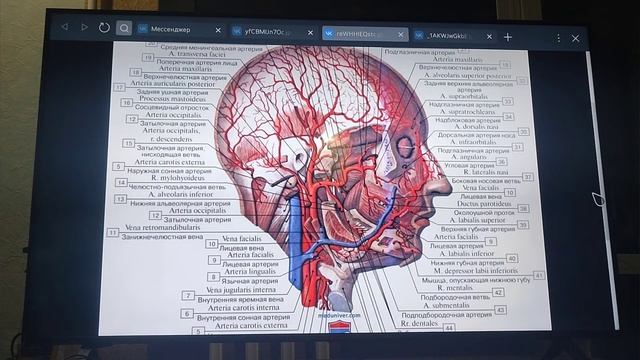
Task: Click the label A. labialis inferior
Action: pyautogui.click(x=467, y=253)
